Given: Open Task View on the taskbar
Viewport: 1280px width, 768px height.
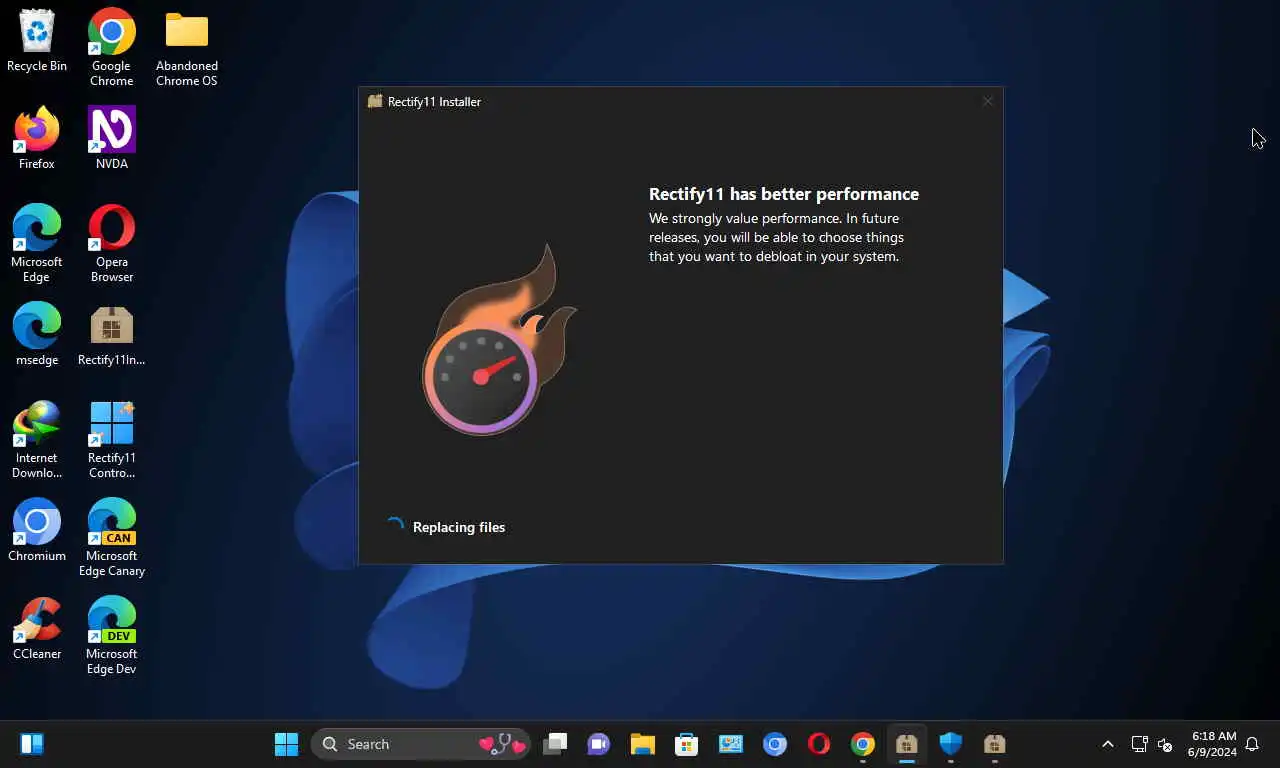Looking at the screenshot, I should (x=555, y=744).
